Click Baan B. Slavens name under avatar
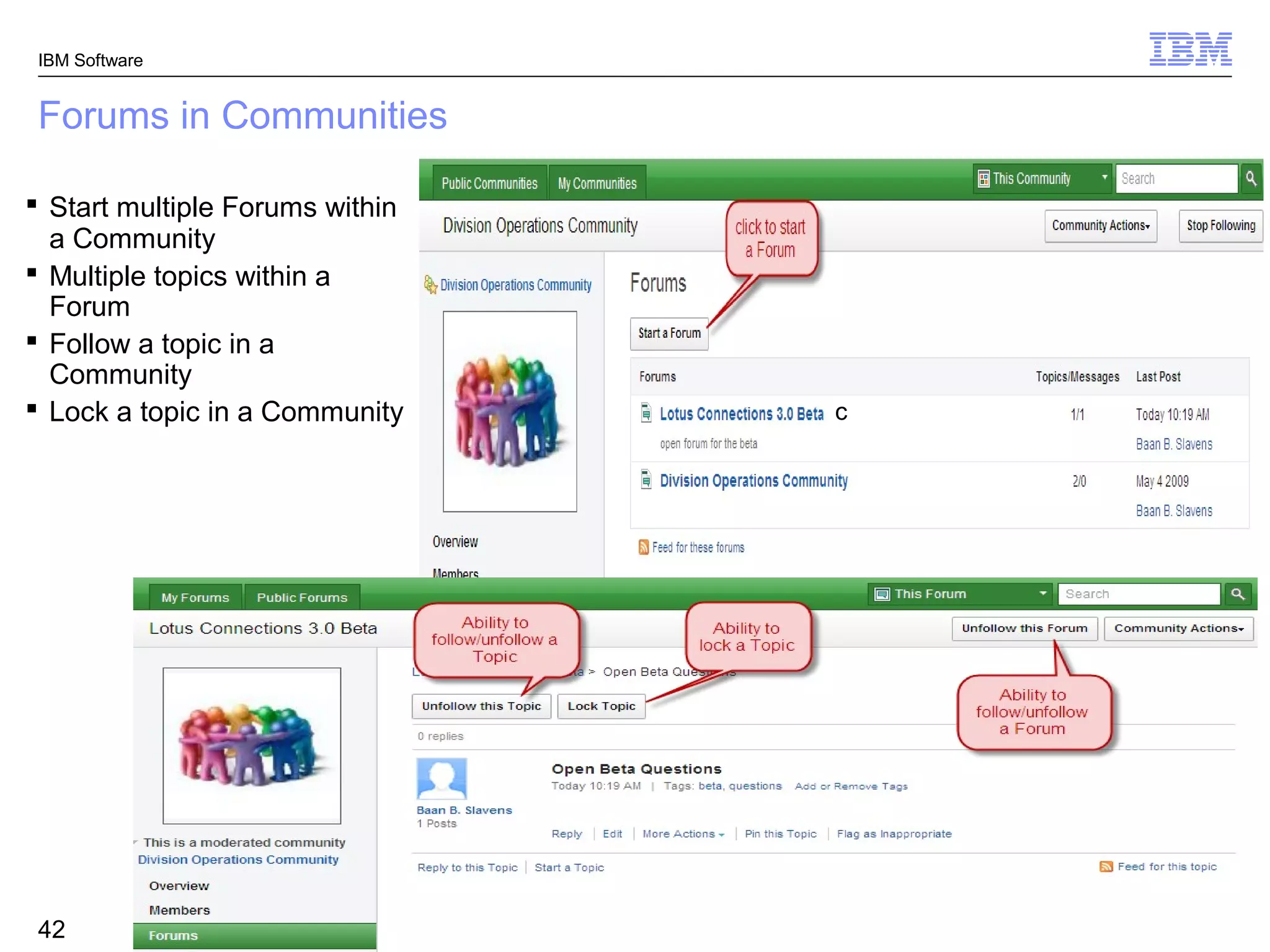The image size is (1270, 952). click(464, 810)
